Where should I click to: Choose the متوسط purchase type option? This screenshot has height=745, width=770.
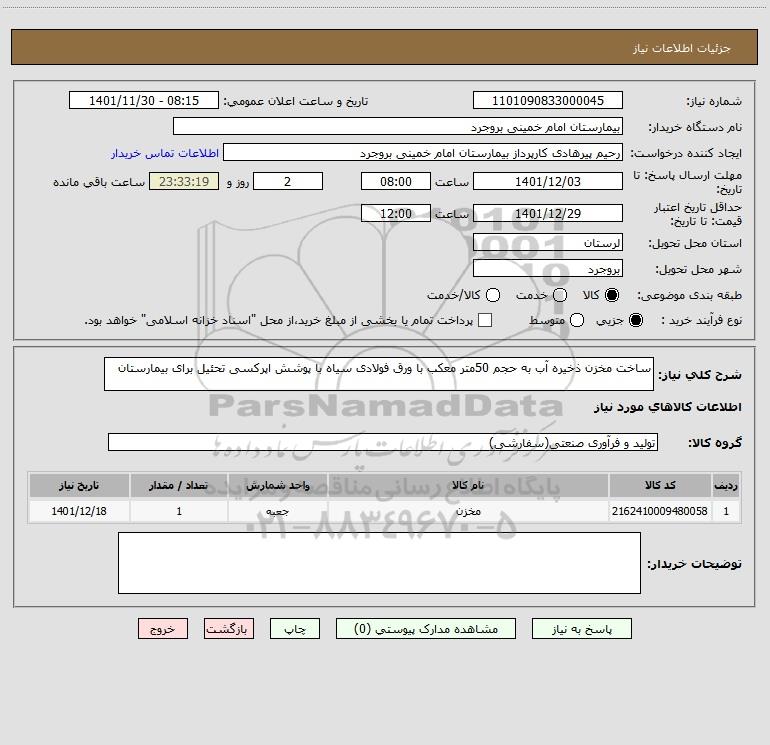pos(577,320)
